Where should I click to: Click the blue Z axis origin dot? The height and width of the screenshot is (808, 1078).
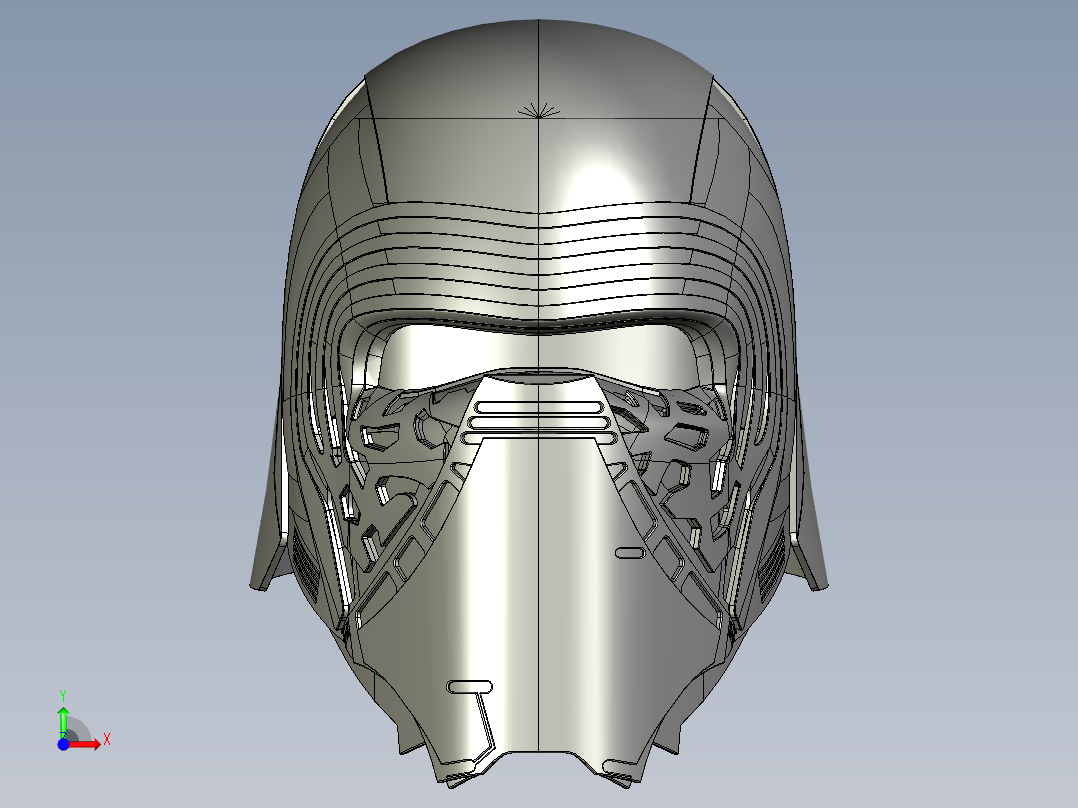click(63, 744)
